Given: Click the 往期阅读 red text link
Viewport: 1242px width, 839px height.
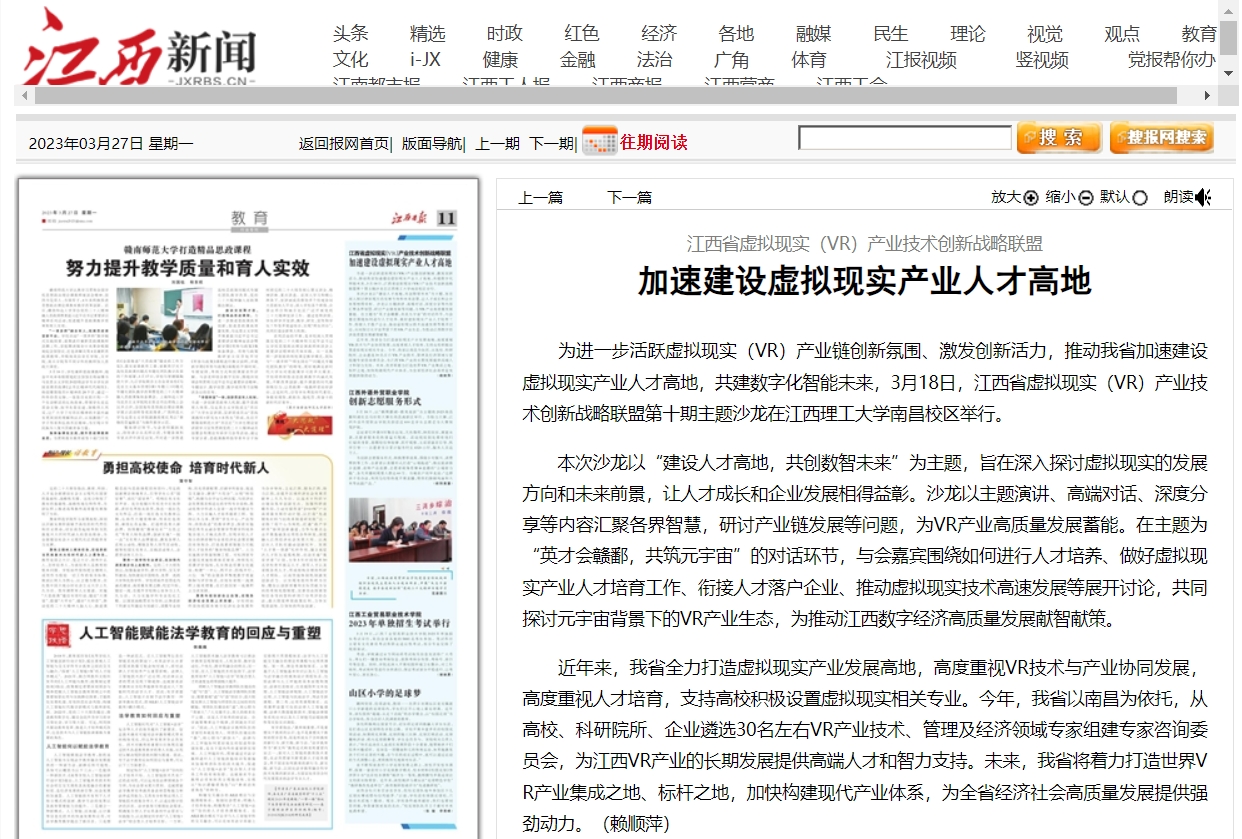Looking at the screenshot, I should tap(654, 142).
